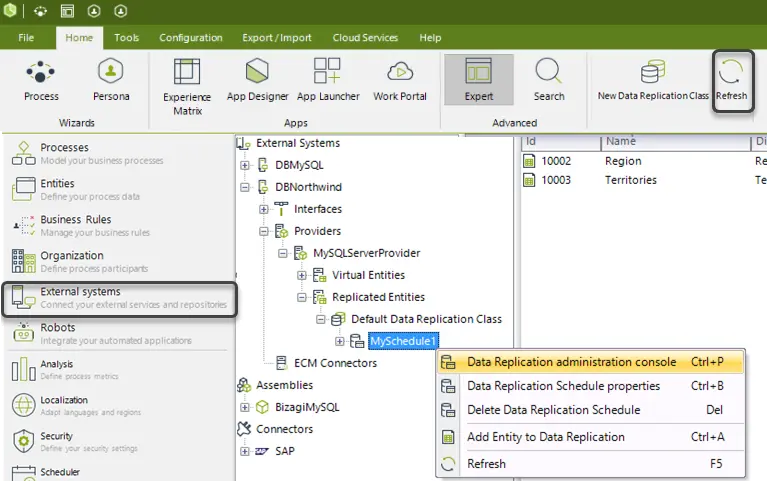Open the Work Portal
Viewport: 767px width, 481px height.
coord(400,81)
